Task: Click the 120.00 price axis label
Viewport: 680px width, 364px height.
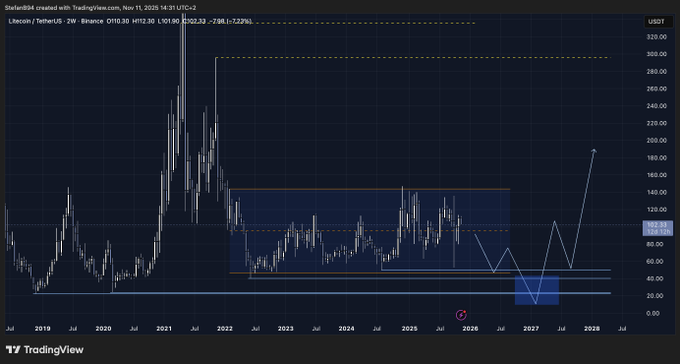Action: (x=656, y=210)
